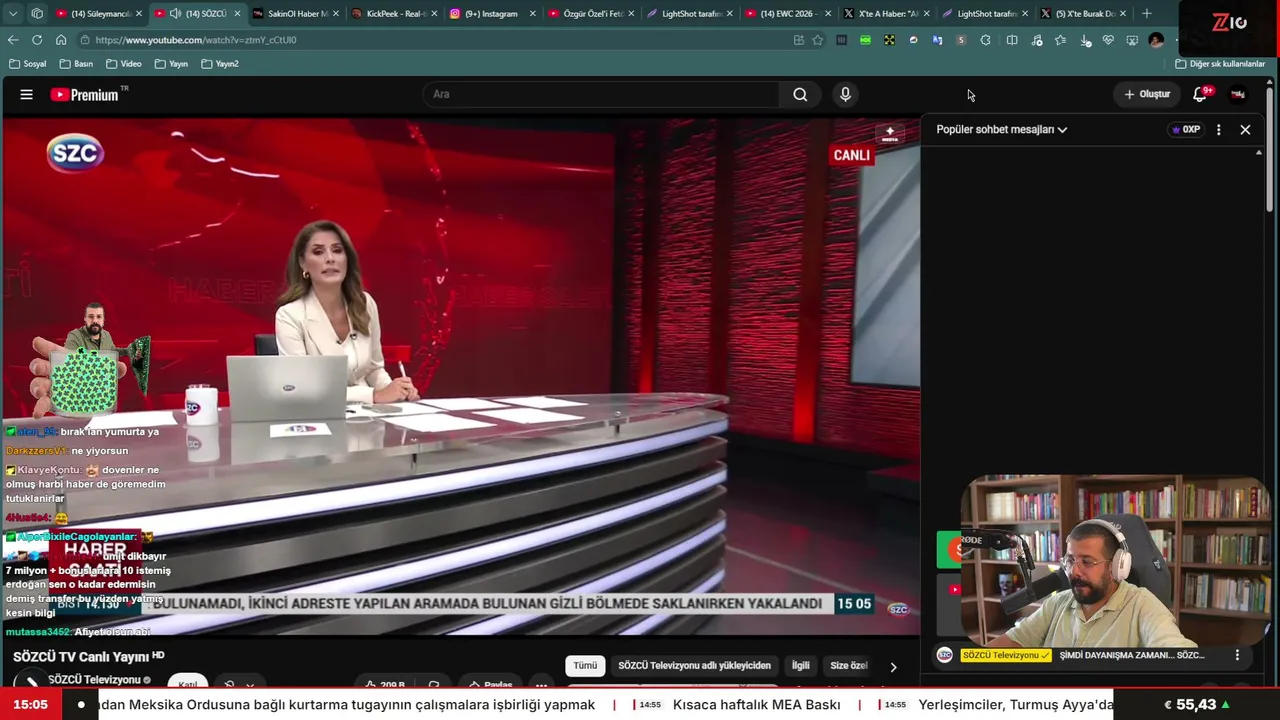Select the İlgili filter chip
The width and height of the screenshot is (1280, 720).
point(801,666)
